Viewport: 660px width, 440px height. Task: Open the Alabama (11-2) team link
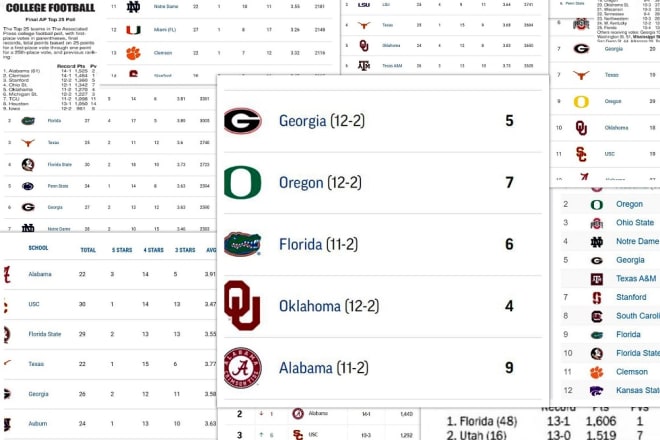pyautogui.click(x=324, y=368)
